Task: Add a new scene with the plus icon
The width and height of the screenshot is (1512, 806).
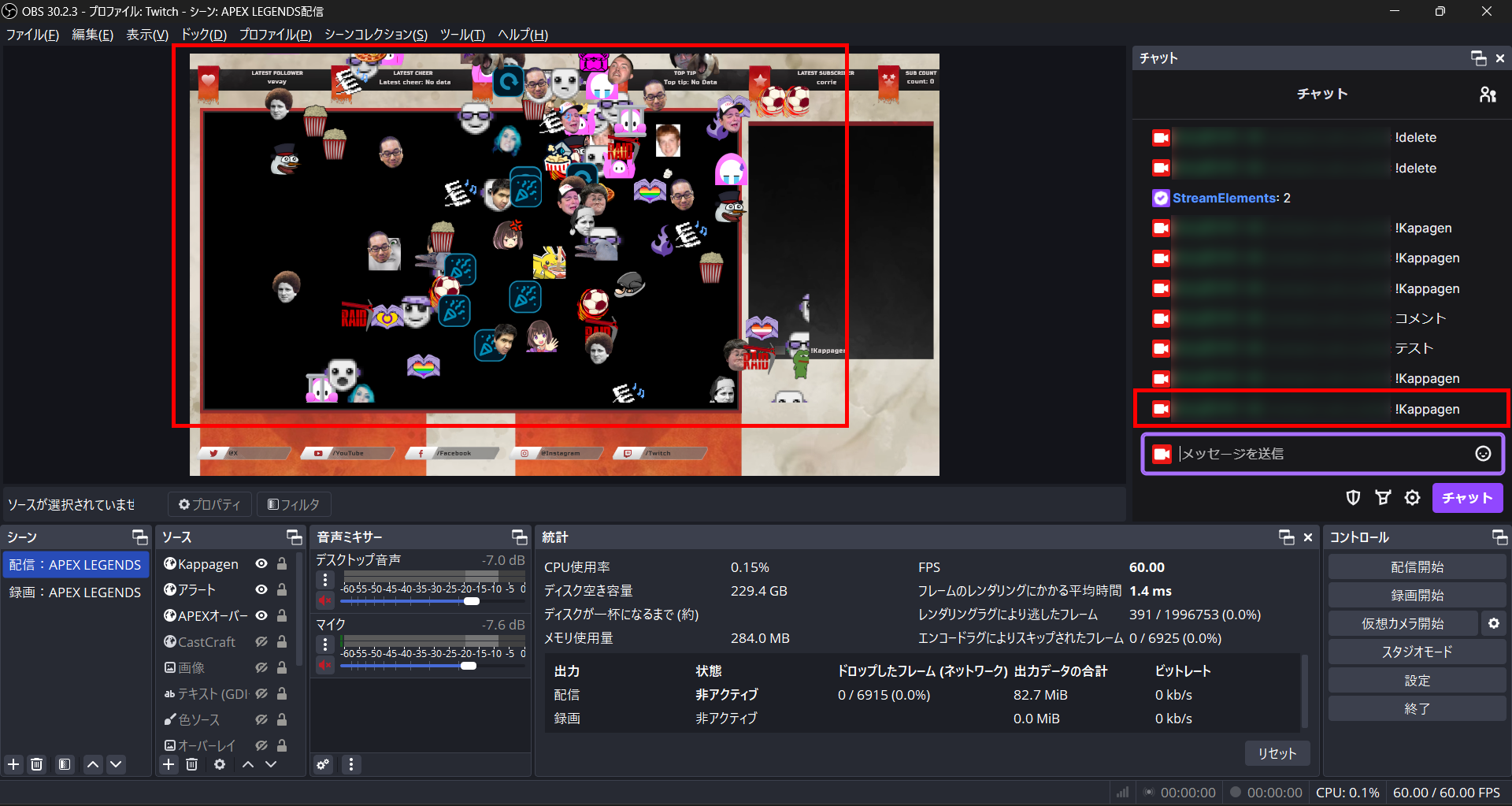Action: click(13, 764)
